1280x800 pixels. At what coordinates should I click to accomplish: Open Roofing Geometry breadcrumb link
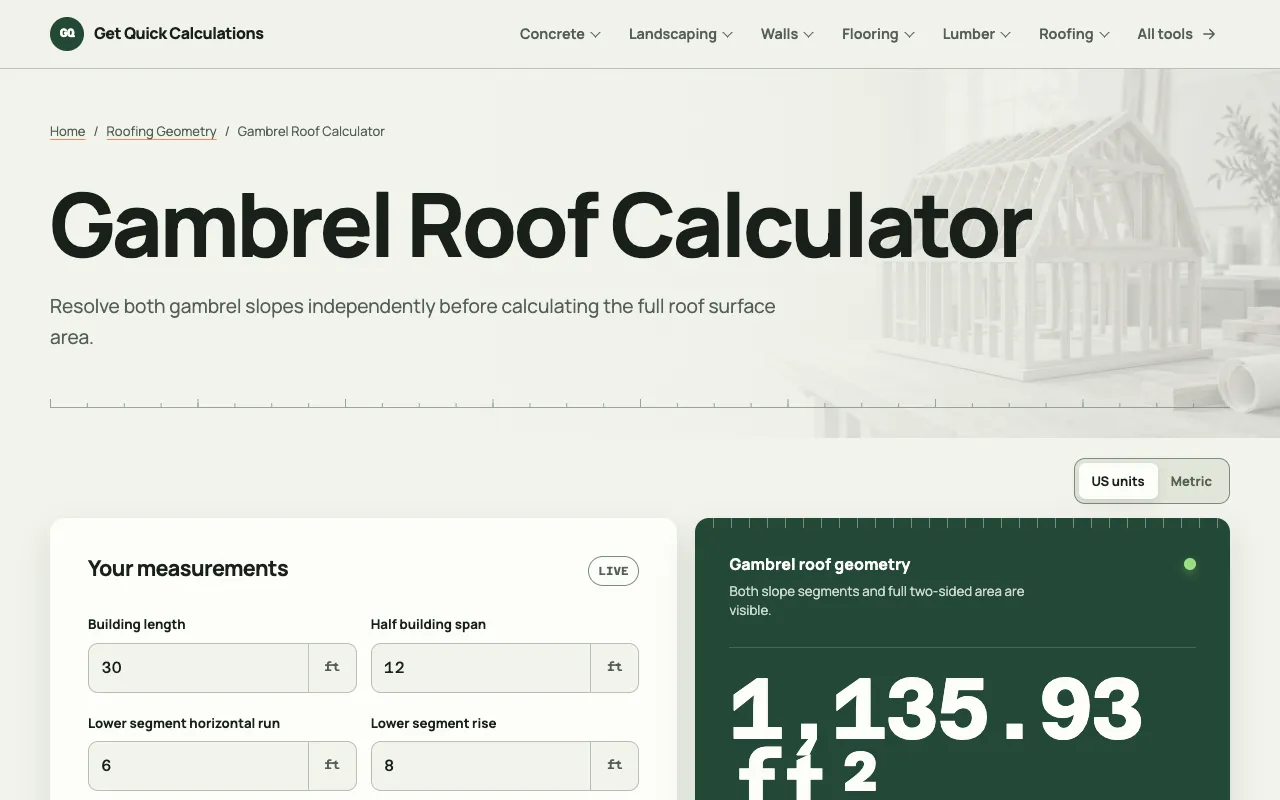[x=161, y=131]
